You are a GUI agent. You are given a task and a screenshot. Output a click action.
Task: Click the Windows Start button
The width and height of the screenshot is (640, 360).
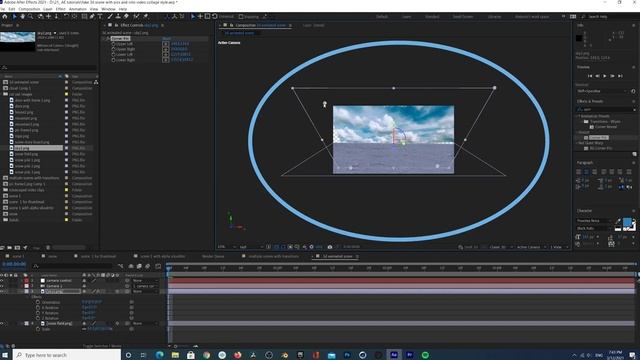(6, 355)
